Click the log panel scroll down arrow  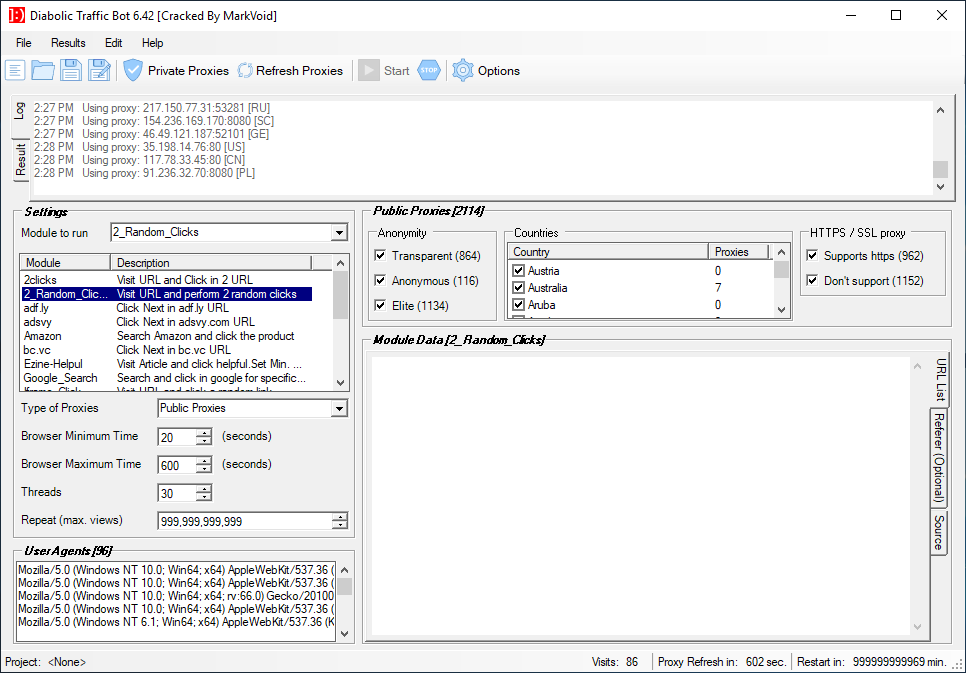click(940, 186)
